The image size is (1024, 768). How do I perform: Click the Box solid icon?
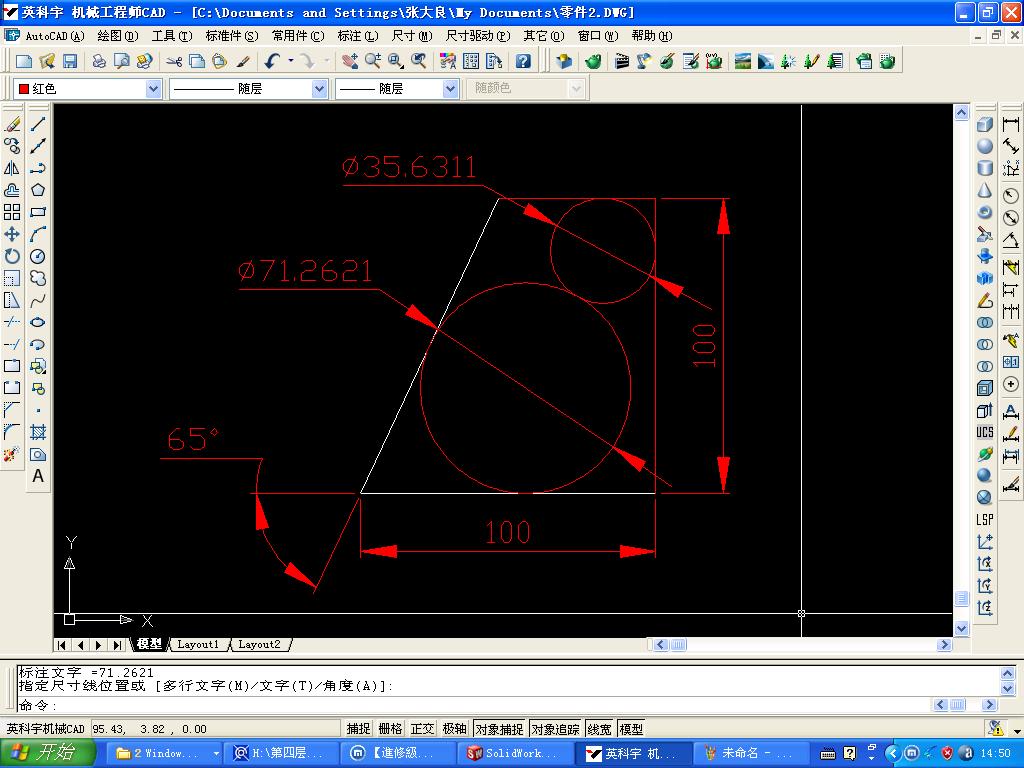[985, 124]
